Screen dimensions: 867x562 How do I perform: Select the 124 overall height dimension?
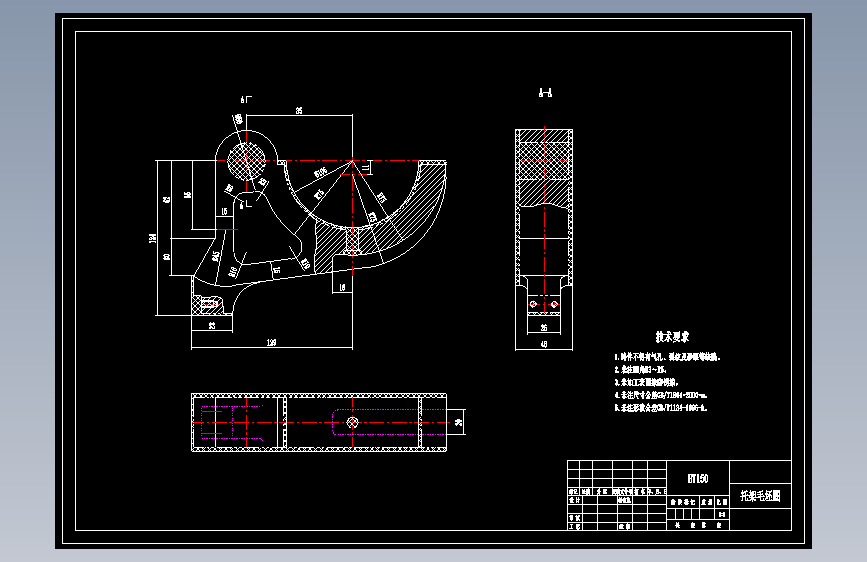152,238
